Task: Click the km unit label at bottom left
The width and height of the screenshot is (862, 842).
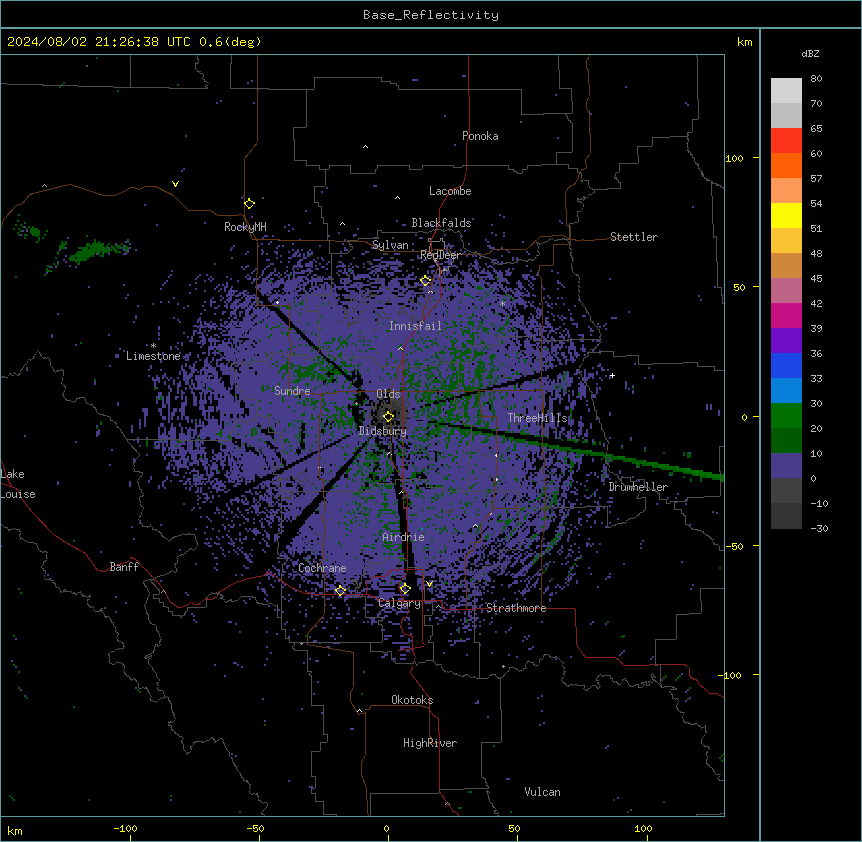Action: pos(15,830)
